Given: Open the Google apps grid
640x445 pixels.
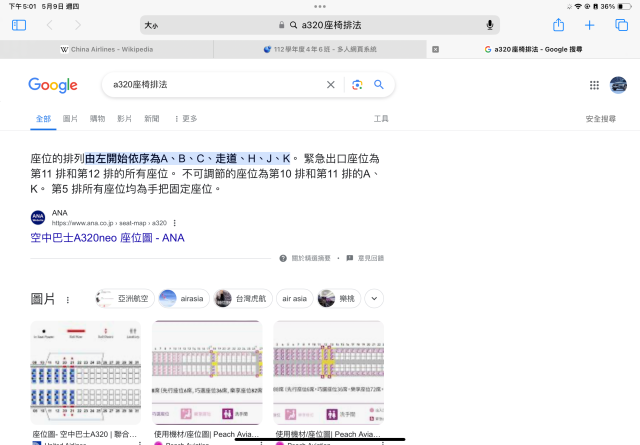Looking at the screenshot, I should click(594, 85).
